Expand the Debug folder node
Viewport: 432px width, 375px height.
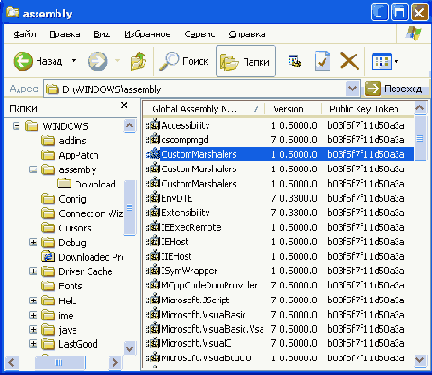33,242
